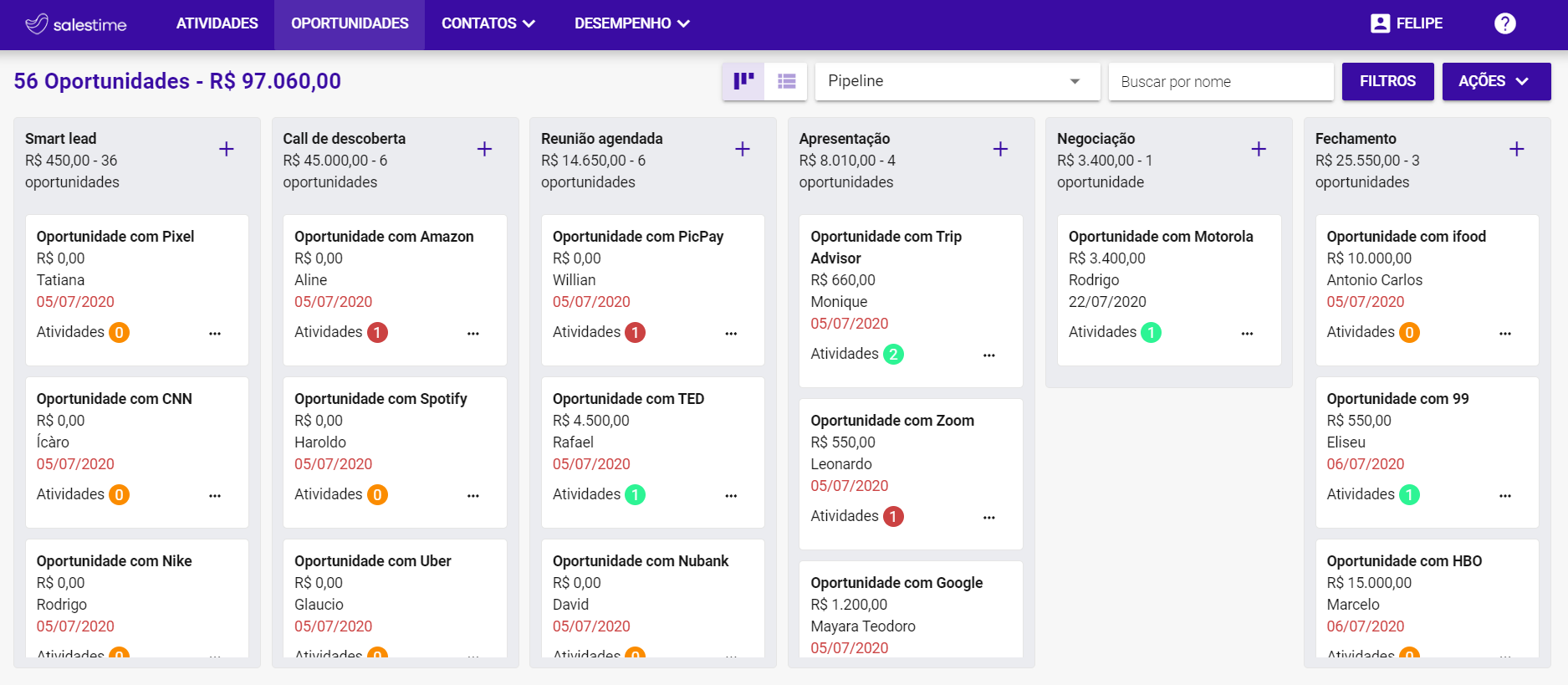Open more options for Spotify opportunity
The height and width of the screenshot is (685, 1568).
pos(473,495)
